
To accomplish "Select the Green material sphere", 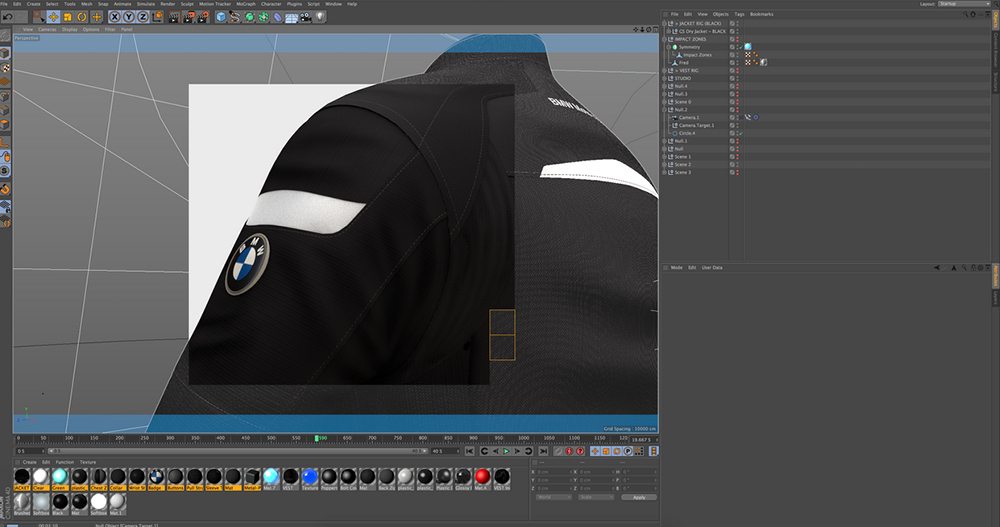I will pos(60,479).
